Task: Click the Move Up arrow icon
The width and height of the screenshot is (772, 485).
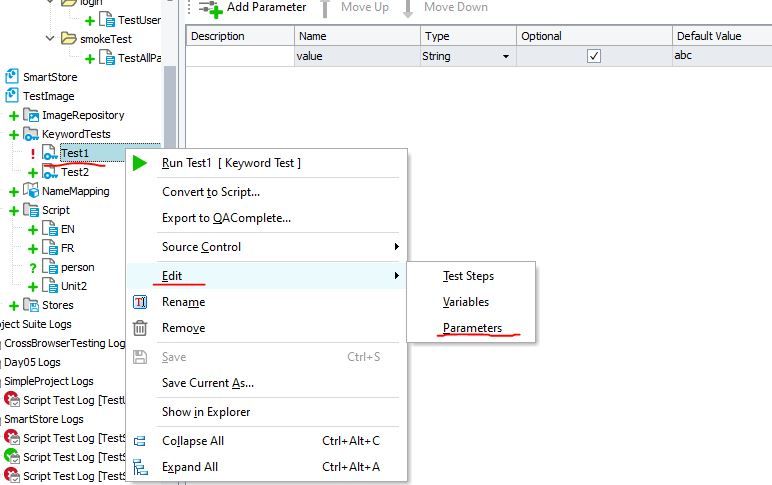Action: click(325, 8)
